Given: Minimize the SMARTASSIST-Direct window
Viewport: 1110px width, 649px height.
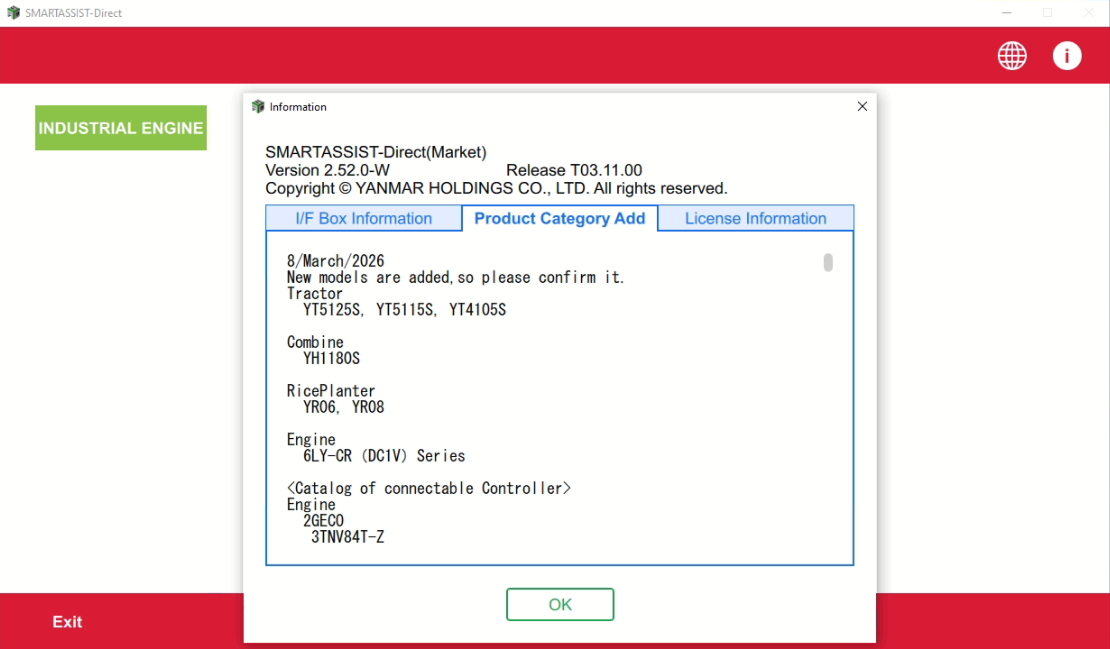Looking at the screenshot, I should click(x=1006, y=12).
